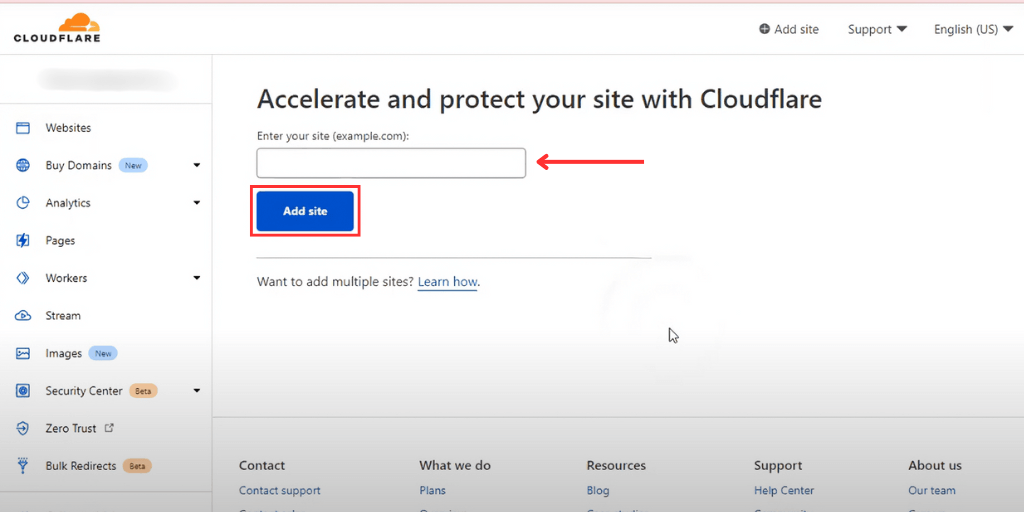Click the What we do footer heading
The width and height of the screenshot is (1024, 512).
click(455, 466)
